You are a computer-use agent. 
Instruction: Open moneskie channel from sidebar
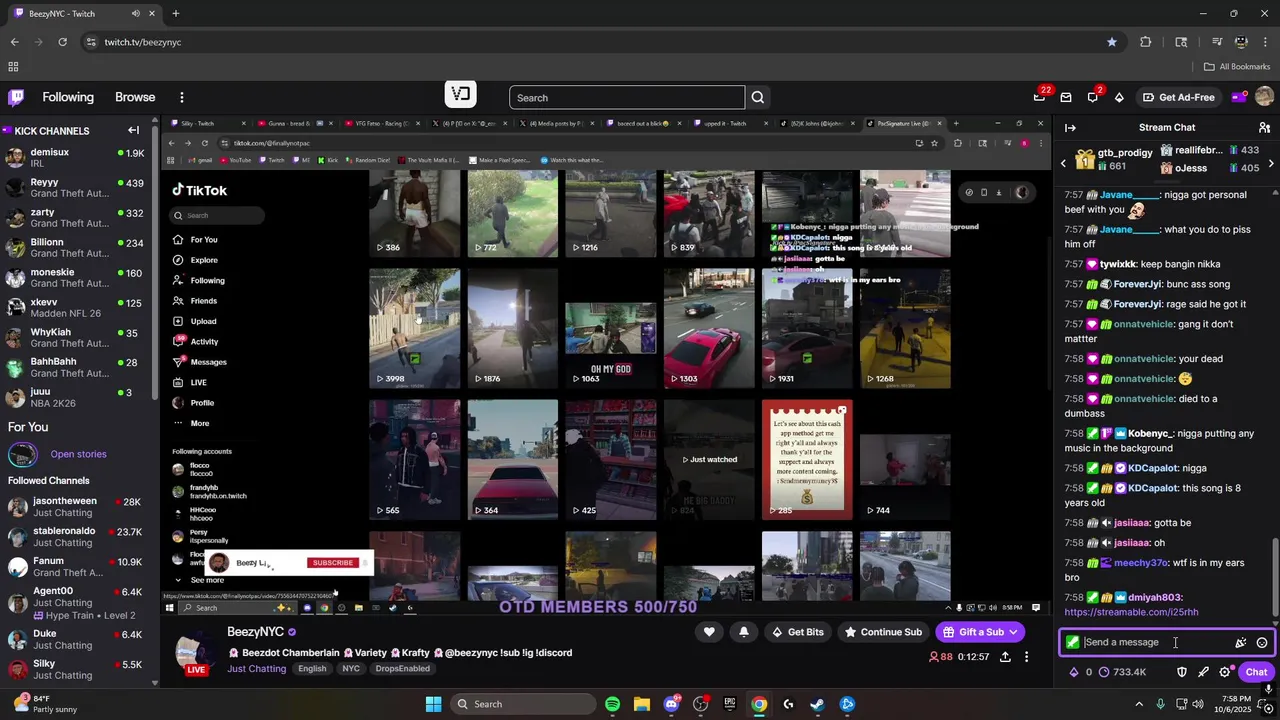[x=76, y=278]
